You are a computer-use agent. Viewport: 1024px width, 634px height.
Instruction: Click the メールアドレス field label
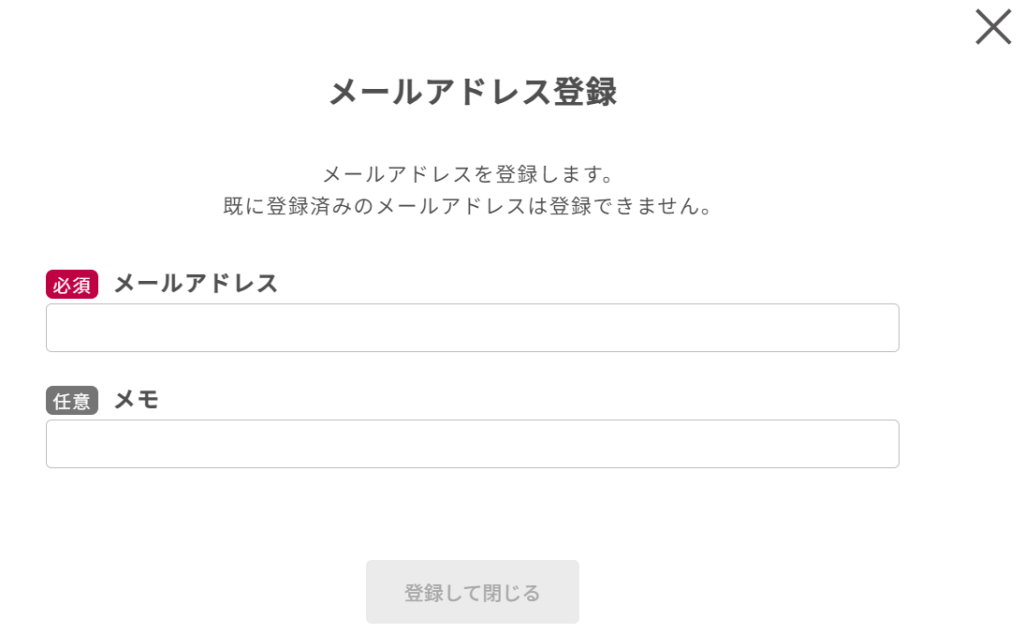tap(196, 284)
